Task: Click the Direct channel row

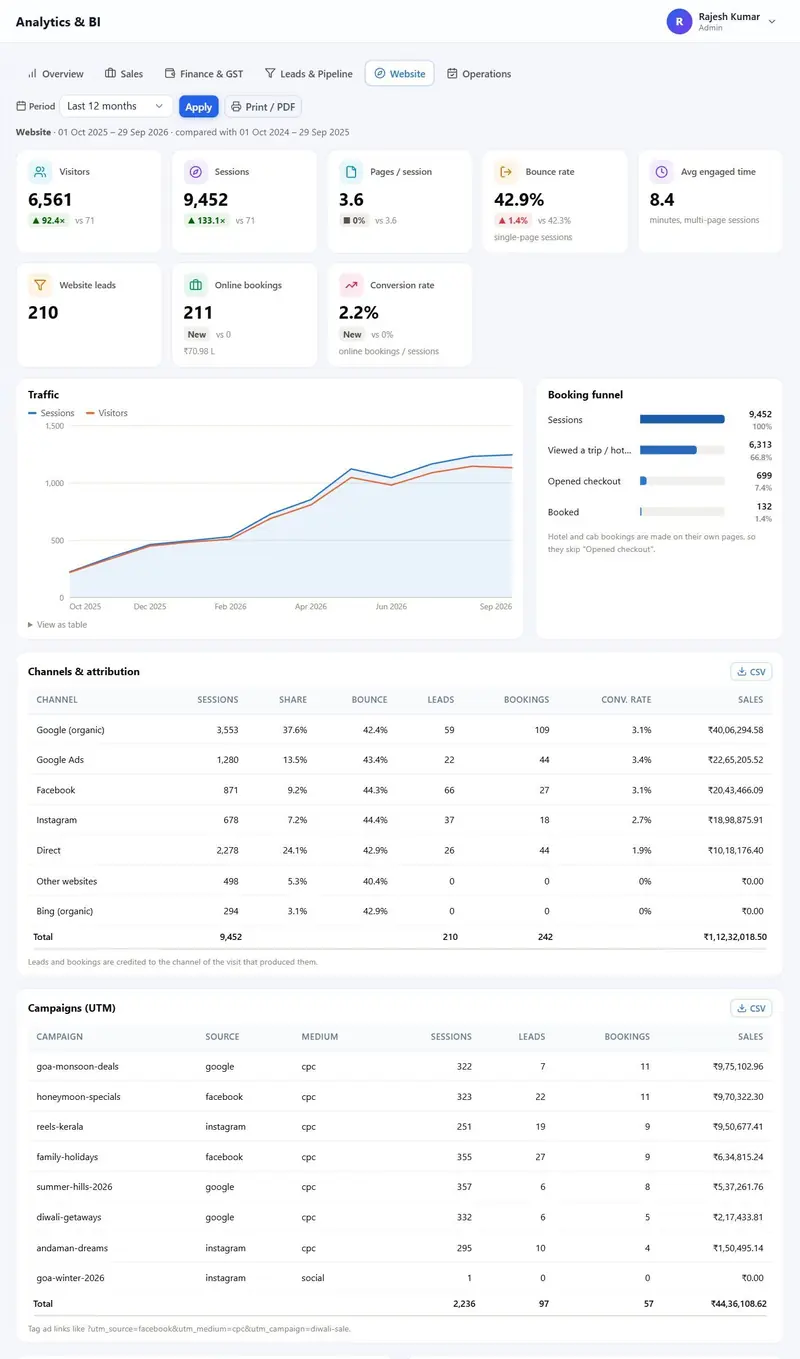Action: click(400, 850)
